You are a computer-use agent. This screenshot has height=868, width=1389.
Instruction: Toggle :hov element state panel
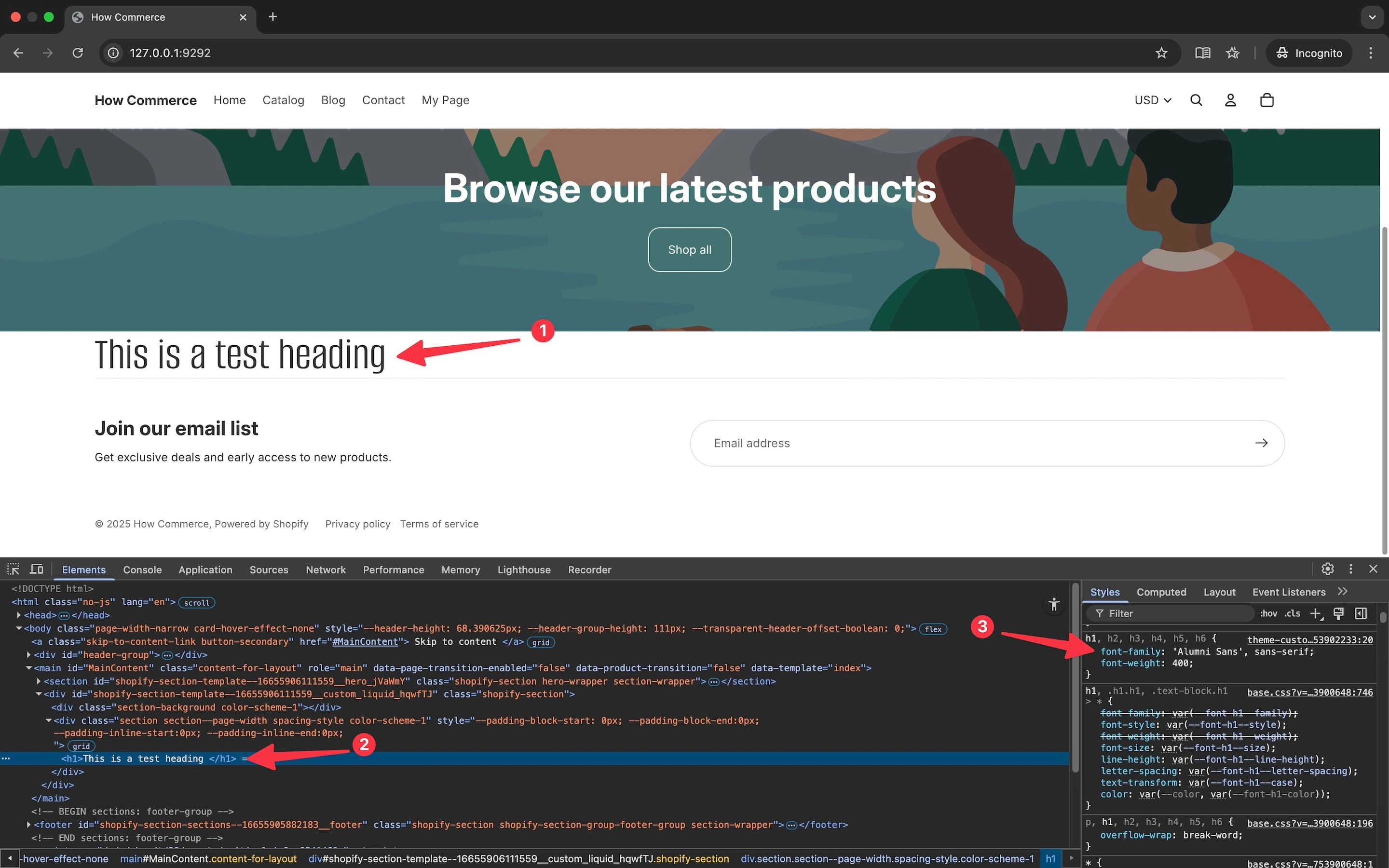pyautogui.click(x=1268, y=613)
